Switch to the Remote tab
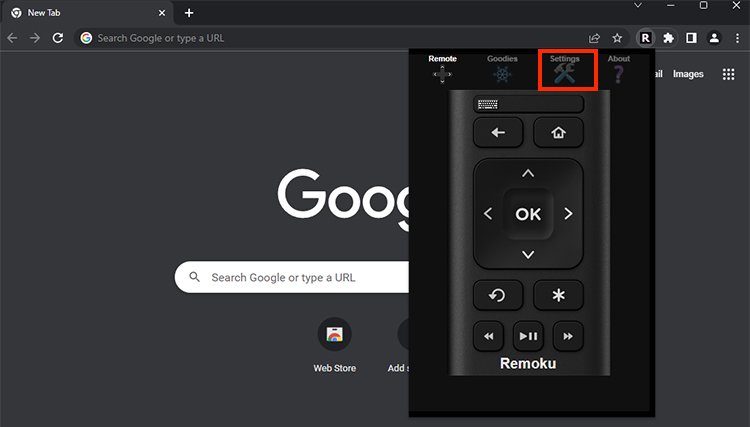 tap(442, 69)
